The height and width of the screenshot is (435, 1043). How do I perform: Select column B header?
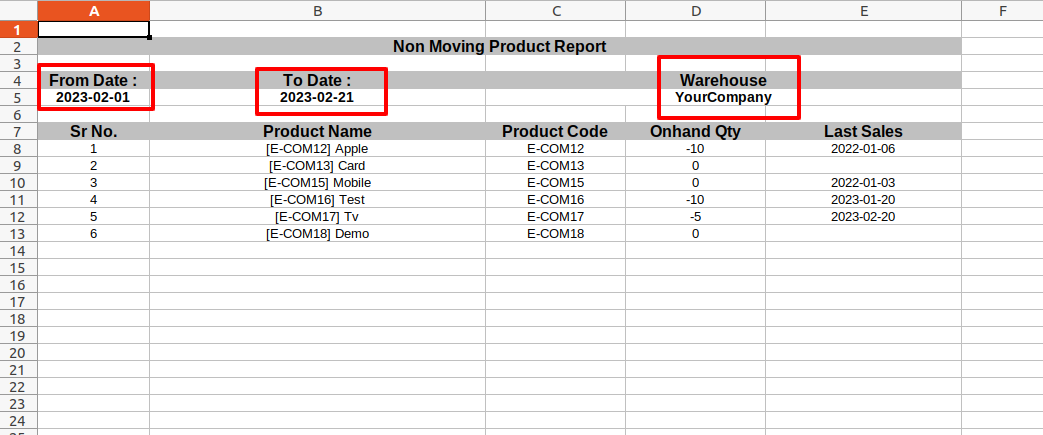[x=317, y=11]
